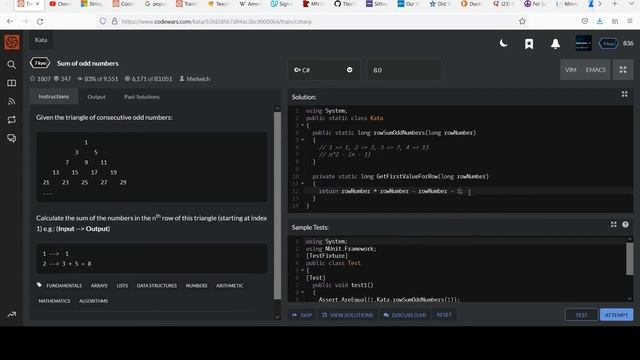Collapse GetFirstValueForRow method fold arrow
This screenshot has height=360, width=640.
302,184
